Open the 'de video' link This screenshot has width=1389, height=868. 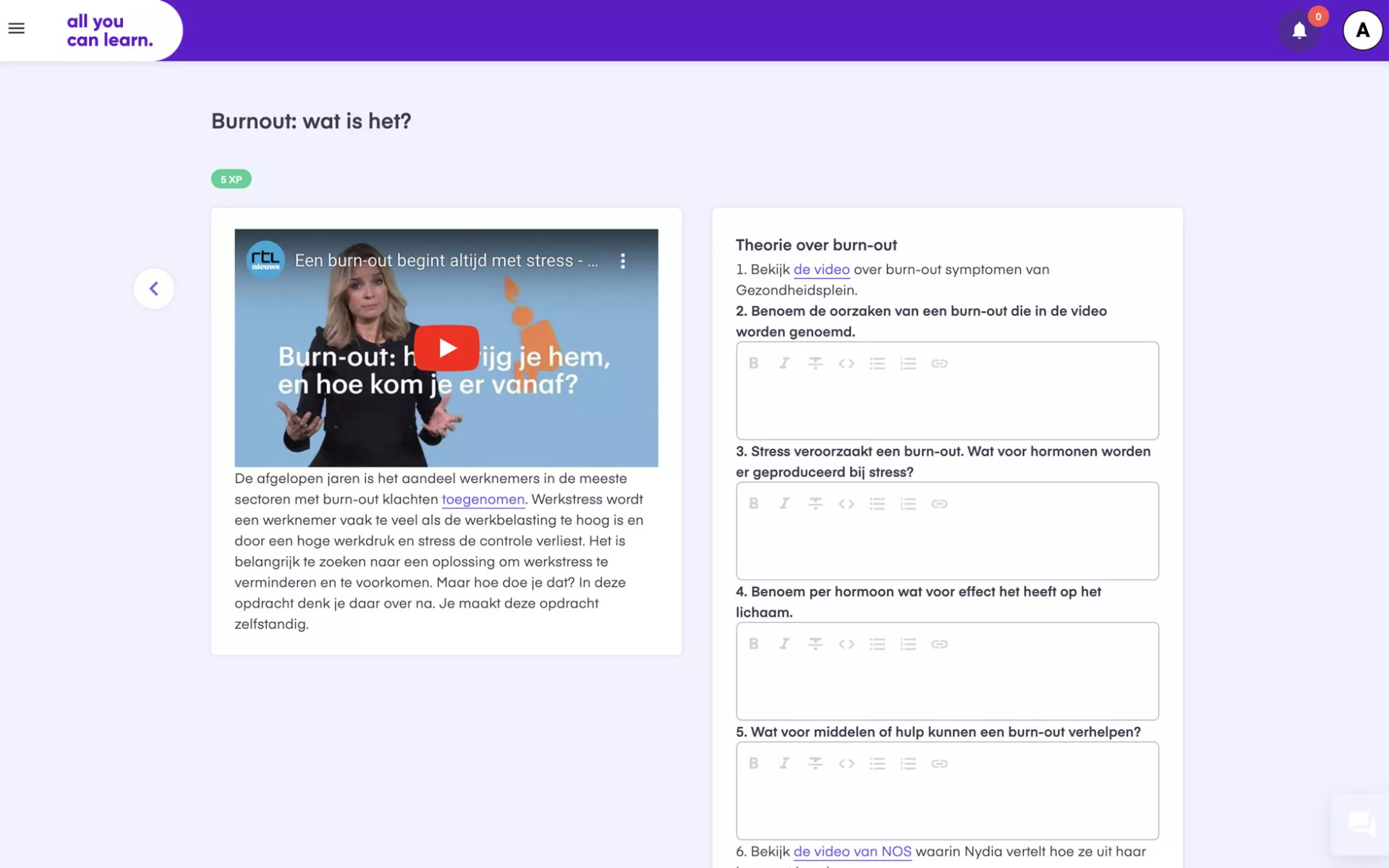(821, 270)
